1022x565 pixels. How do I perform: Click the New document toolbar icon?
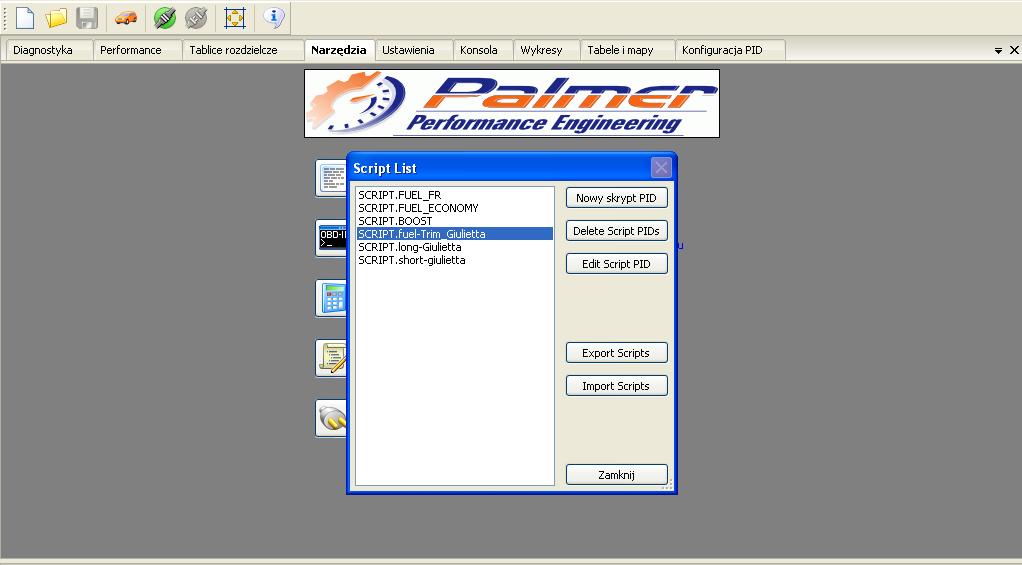point(25,18)
